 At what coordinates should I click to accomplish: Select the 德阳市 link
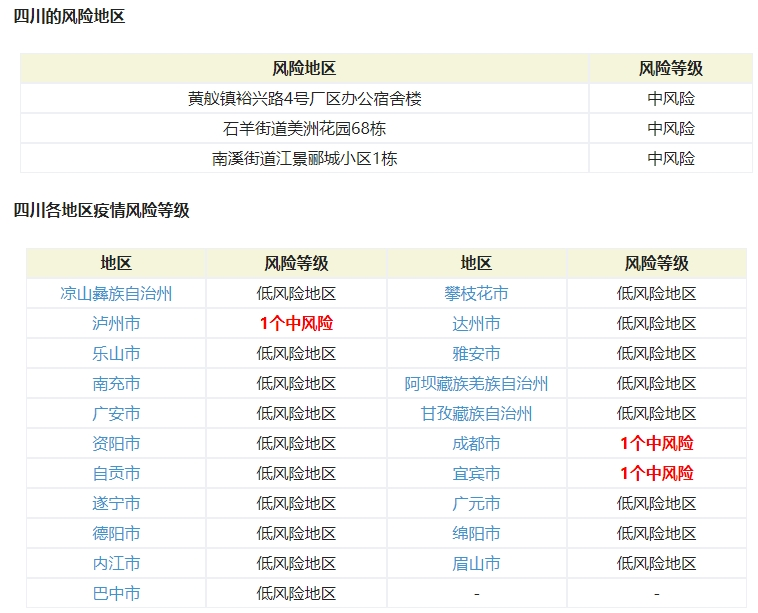pyautogui.click(x=116, y=534)
